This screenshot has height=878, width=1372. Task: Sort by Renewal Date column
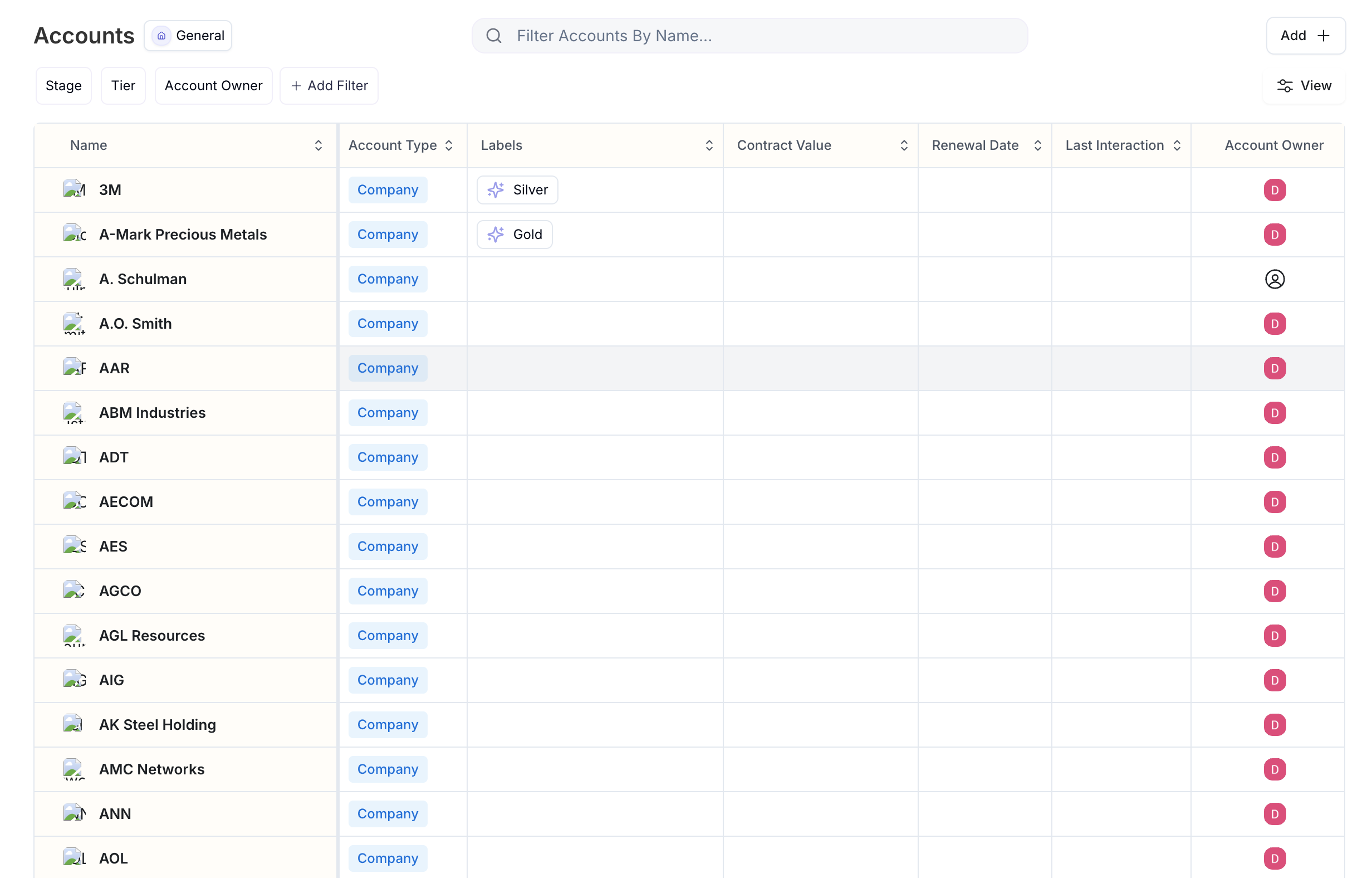tap(1037, 145)
